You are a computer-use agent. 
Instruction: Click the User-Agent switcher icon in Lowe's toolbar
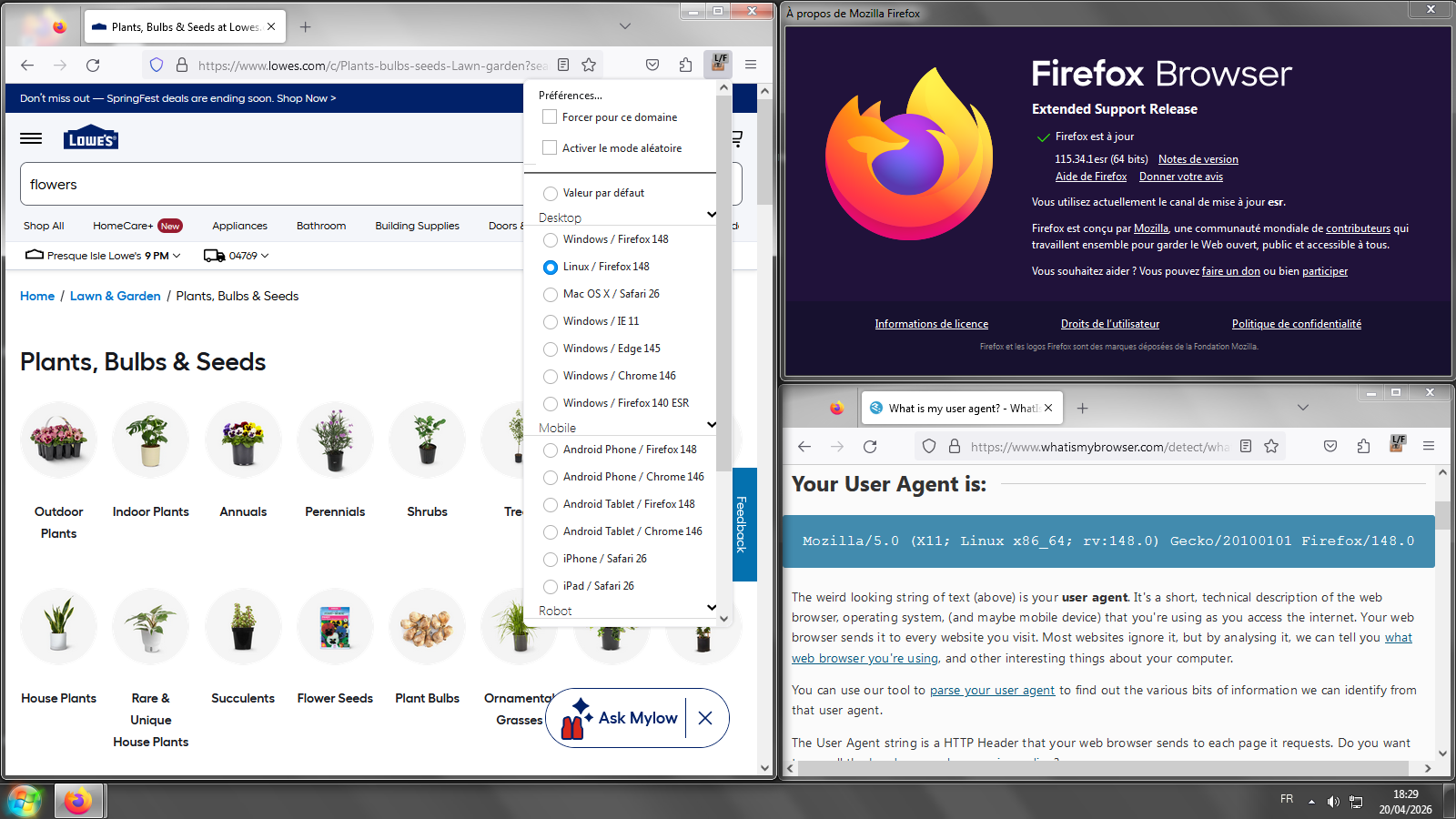pos(720,64)
